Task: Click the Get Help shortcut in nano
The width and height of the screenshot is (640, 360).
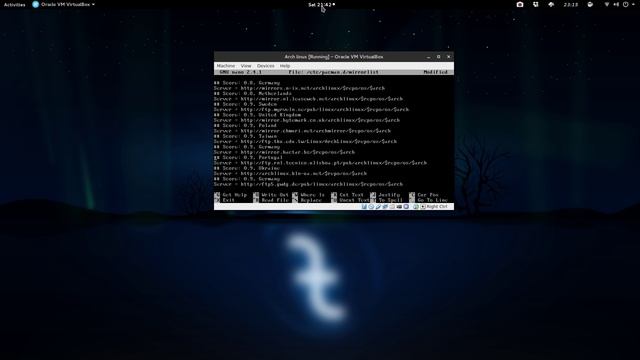Action: 231,195
